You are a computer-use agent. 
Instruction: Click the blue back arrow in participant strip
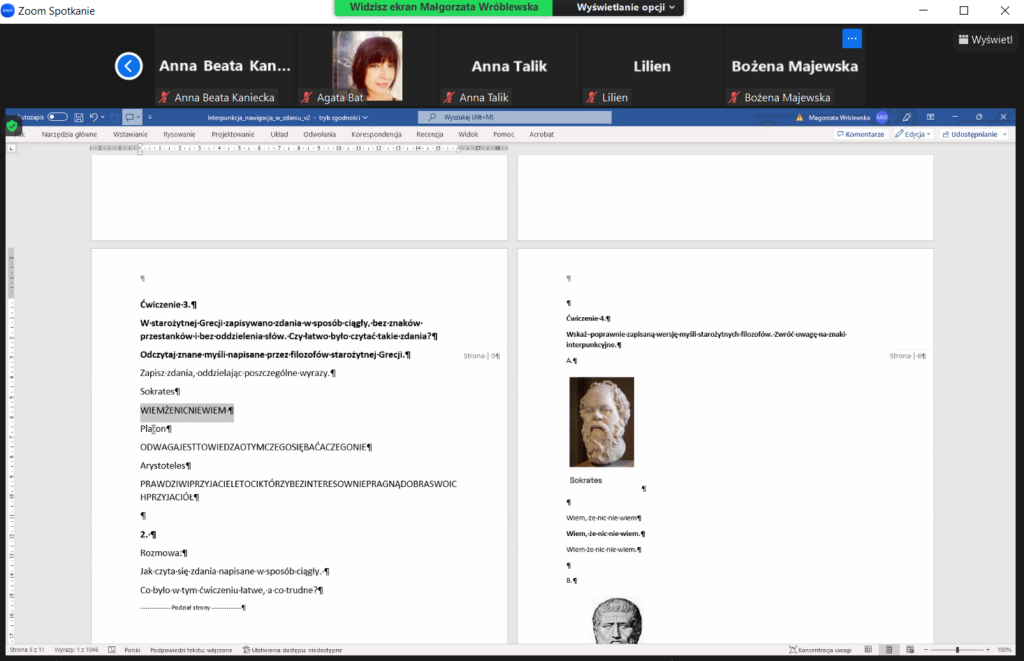click(x=129, y=66)
